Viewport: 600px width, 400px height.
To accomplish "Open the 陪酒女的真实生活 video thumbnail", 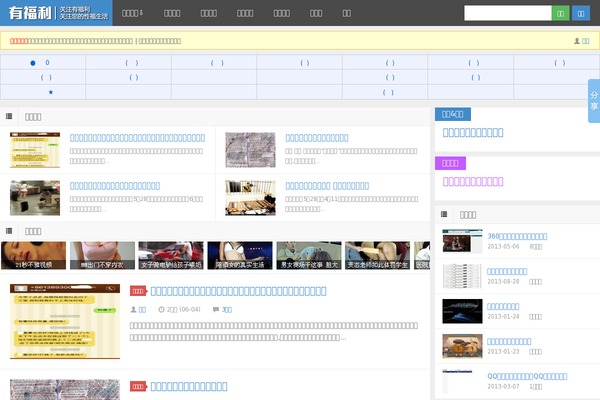I will [240, 255].
